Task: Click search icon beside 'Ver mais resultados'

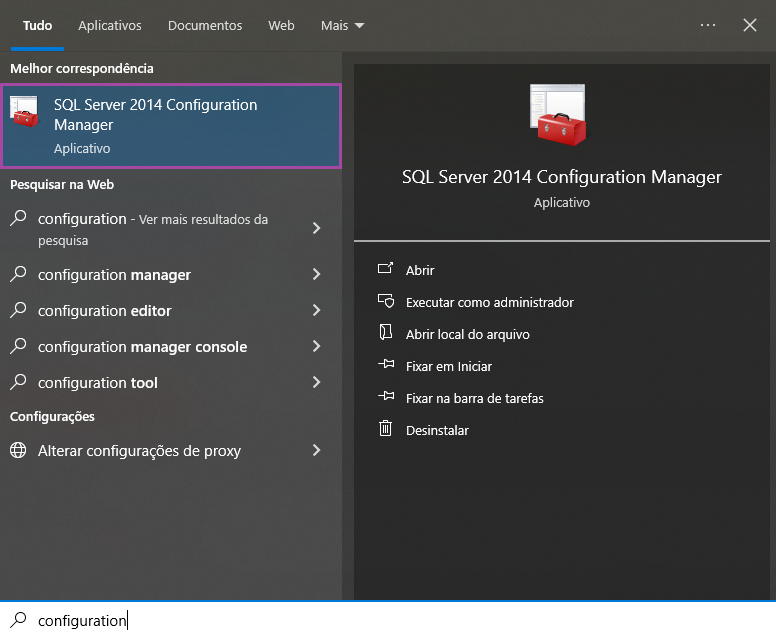Action: [18, 218]
